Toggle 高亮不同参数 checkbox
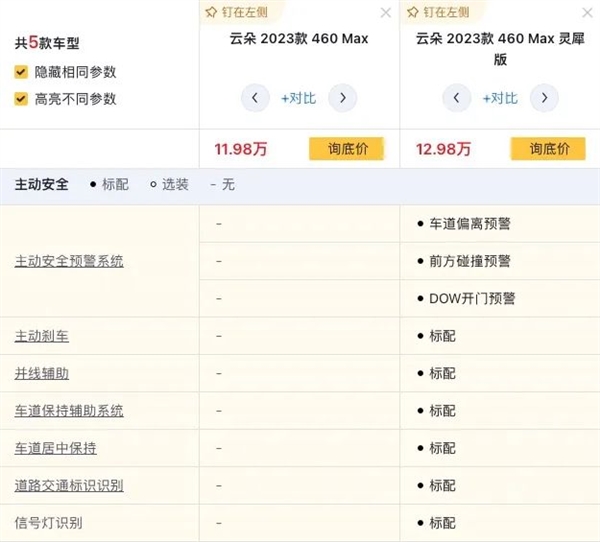Viewport: 600px width, 542px height. point(21,99)
